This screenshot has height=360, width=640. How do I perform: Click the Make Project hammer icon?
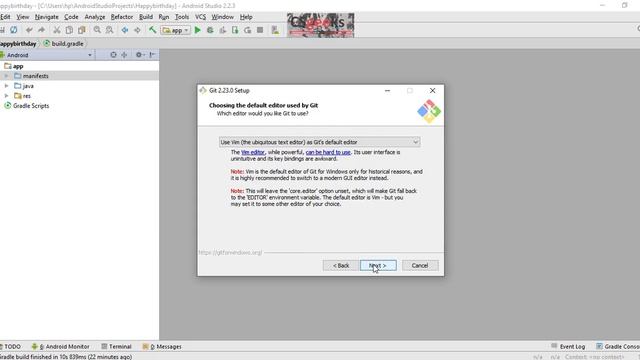[x=153, y=30]
